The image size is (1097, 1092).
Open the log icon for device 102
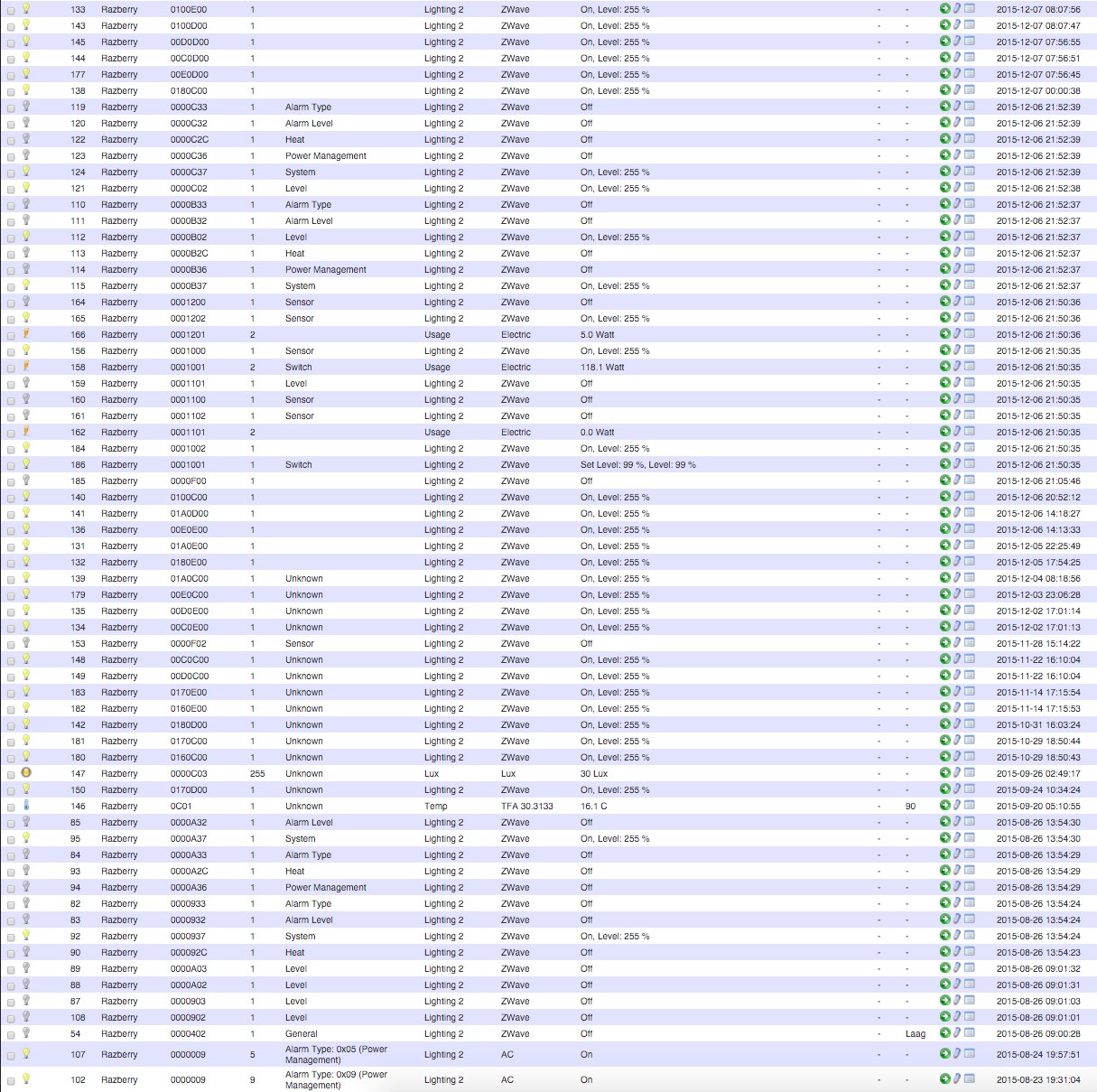tap(969, 1079)
